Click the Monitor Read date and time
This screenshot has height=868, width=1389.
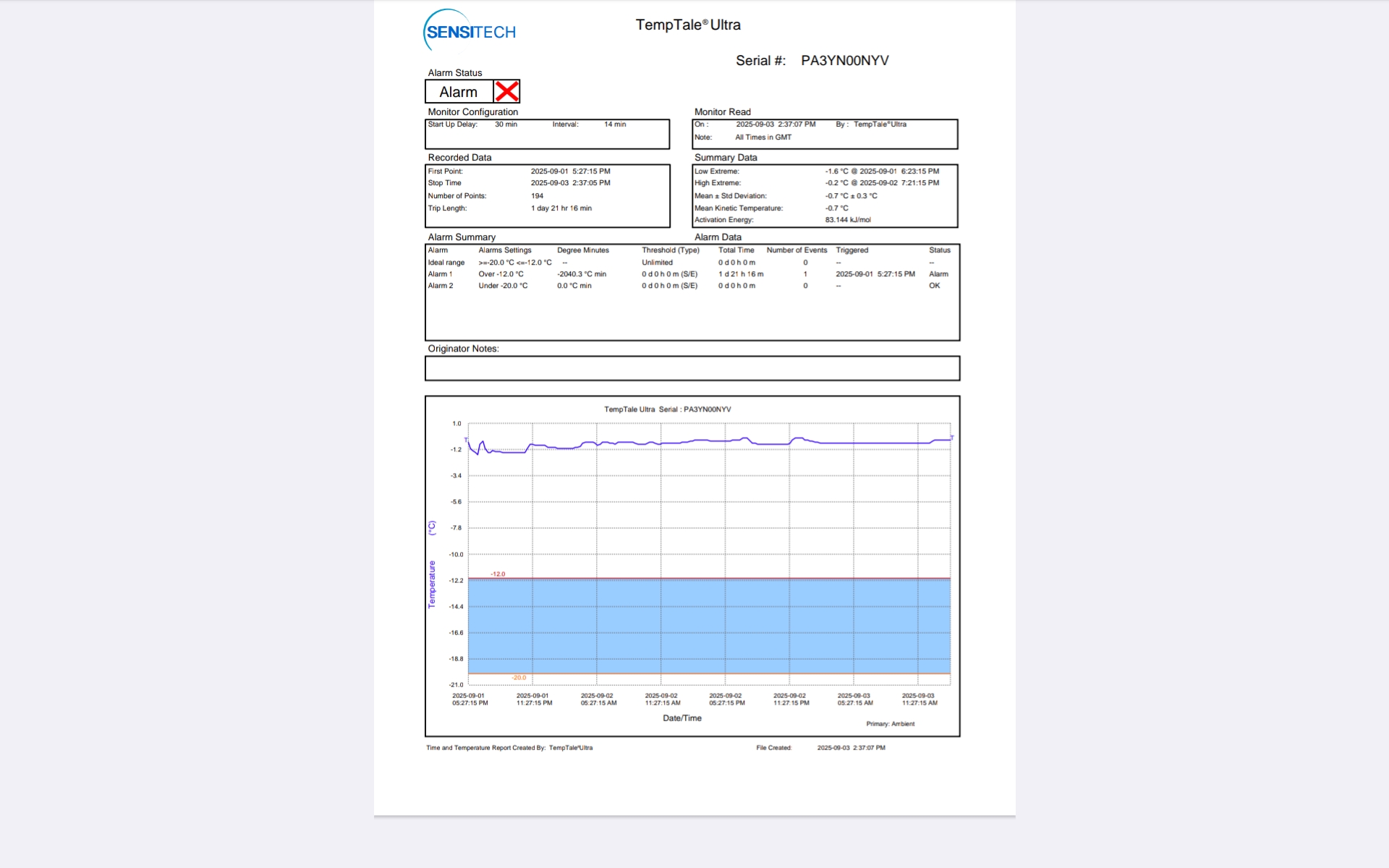click(775, 124)
